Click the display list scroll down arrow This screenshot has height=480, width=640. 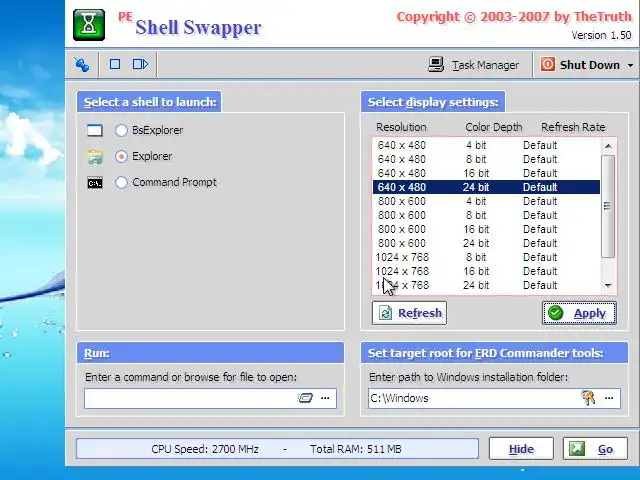[608, 285]
